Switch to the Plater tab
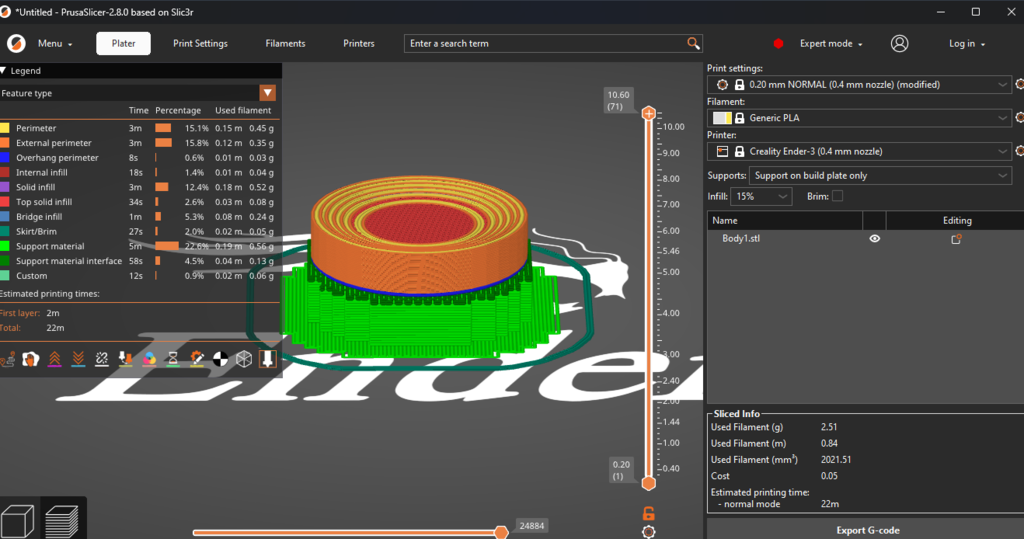The width and height of the screenshot is (1024, 539). coord(123,43)
